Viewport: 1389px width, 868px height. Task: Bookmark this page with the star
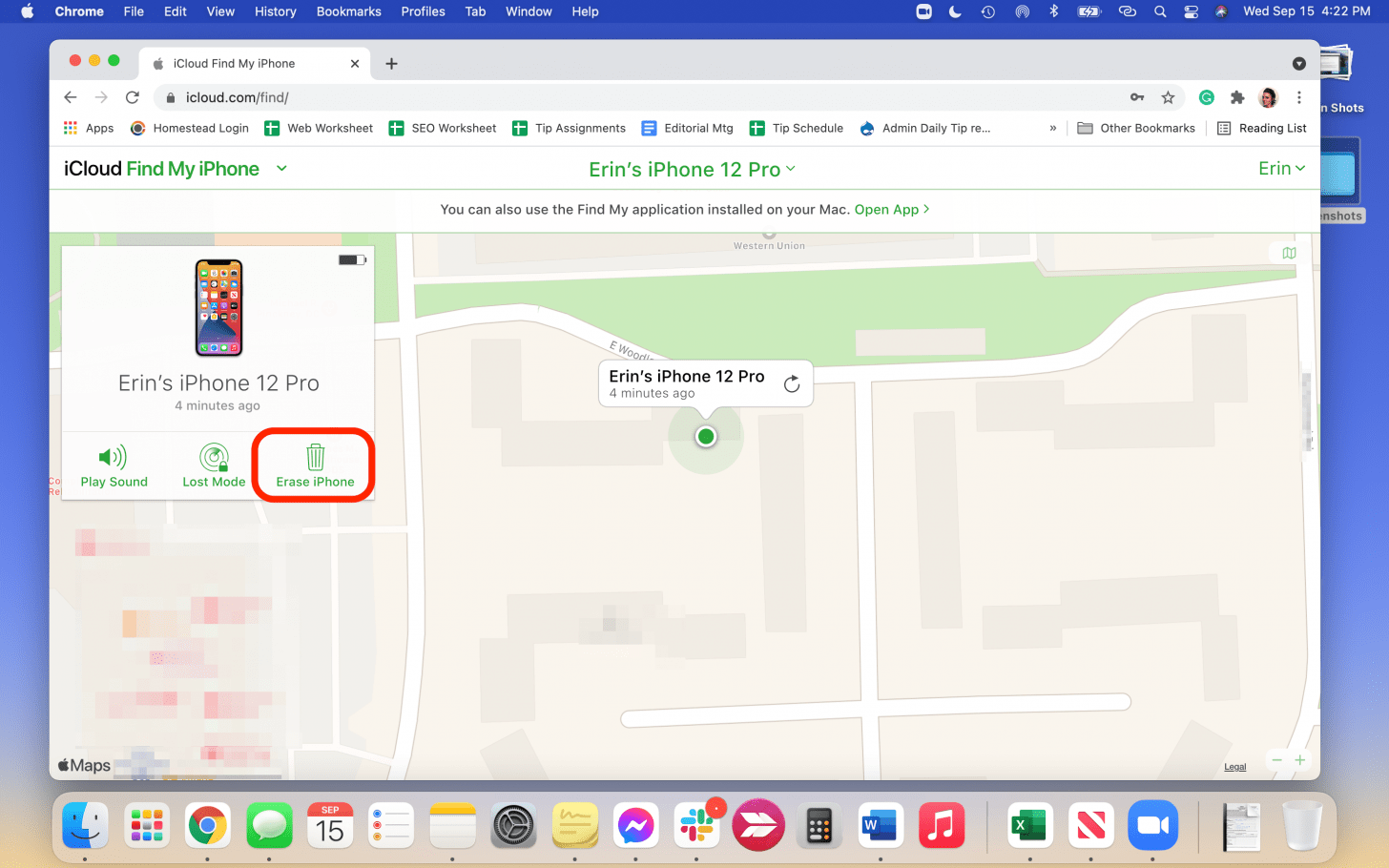(1168, 97)
